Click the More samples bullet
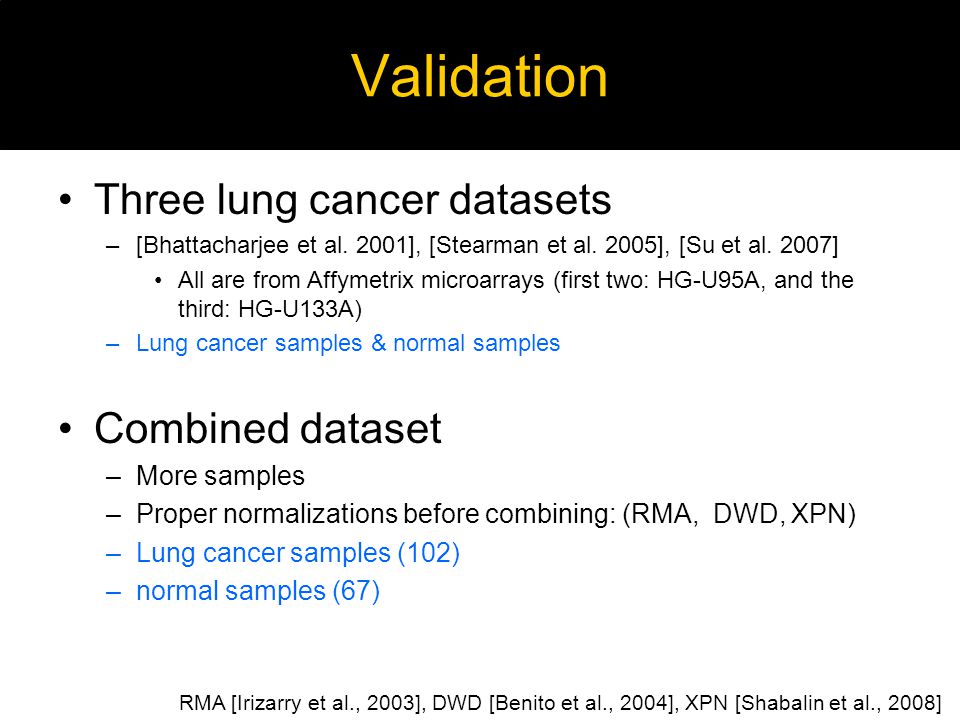The width and height of the screenshot is (960, 720). 220,476
